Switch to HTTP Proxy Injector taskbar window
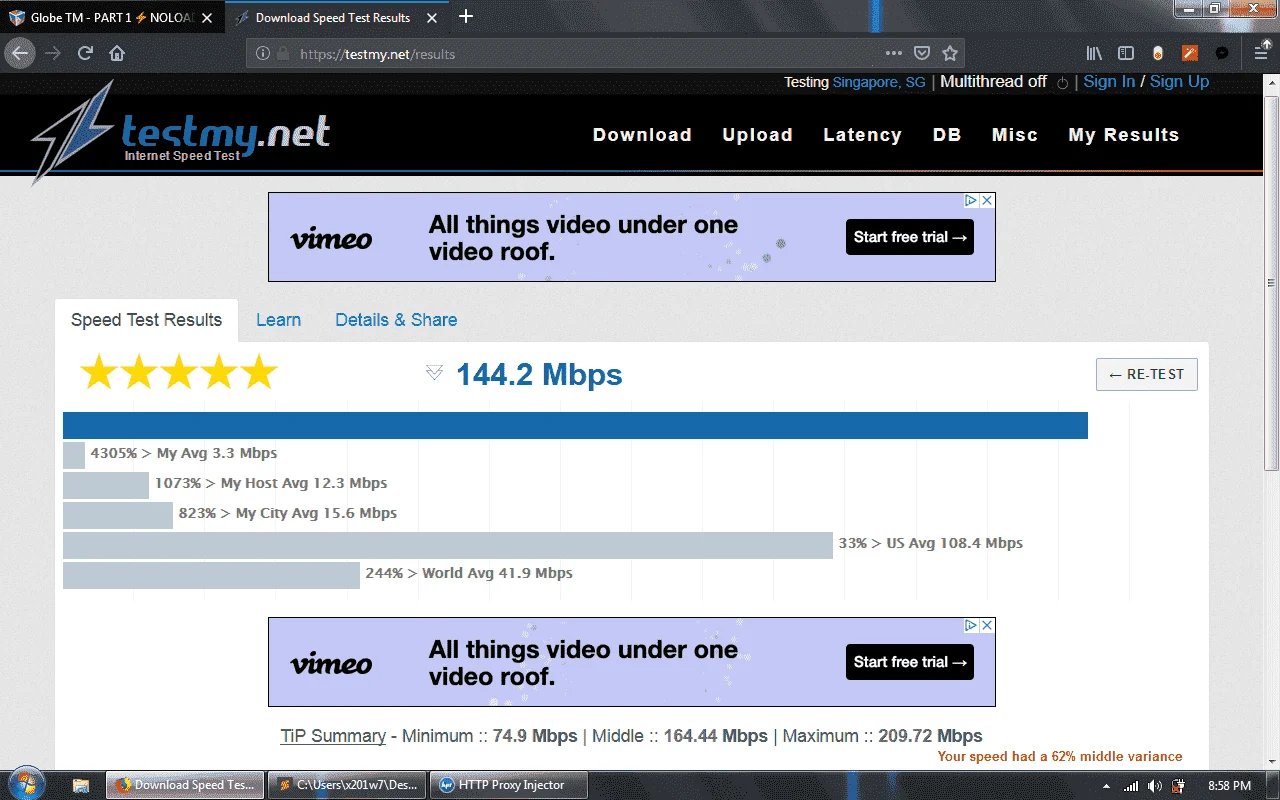Image resolution: width=1280 pixels, height=800 pixels. [509, 785]
